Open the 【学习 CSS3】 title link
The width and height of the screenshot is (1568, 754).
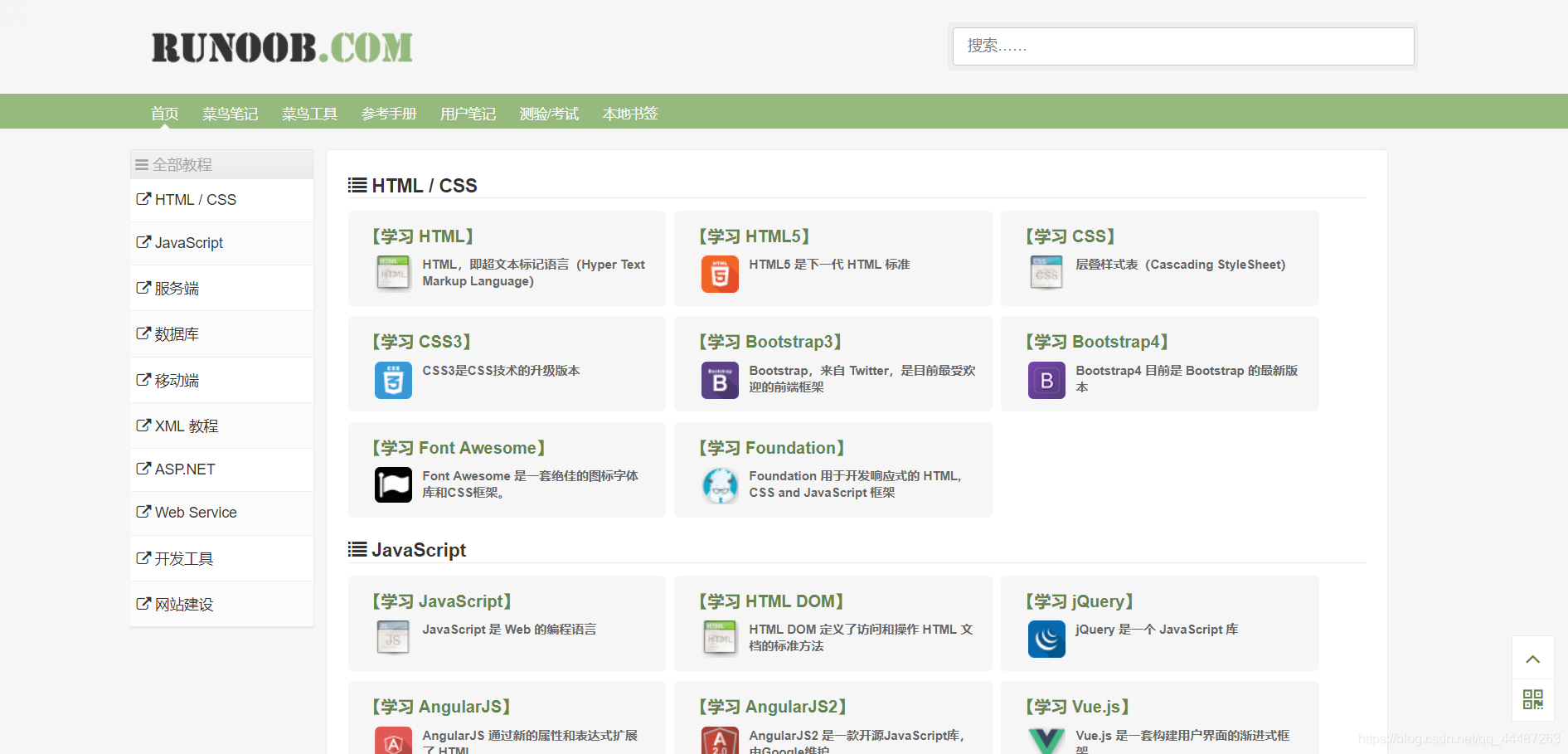point(422,342)
